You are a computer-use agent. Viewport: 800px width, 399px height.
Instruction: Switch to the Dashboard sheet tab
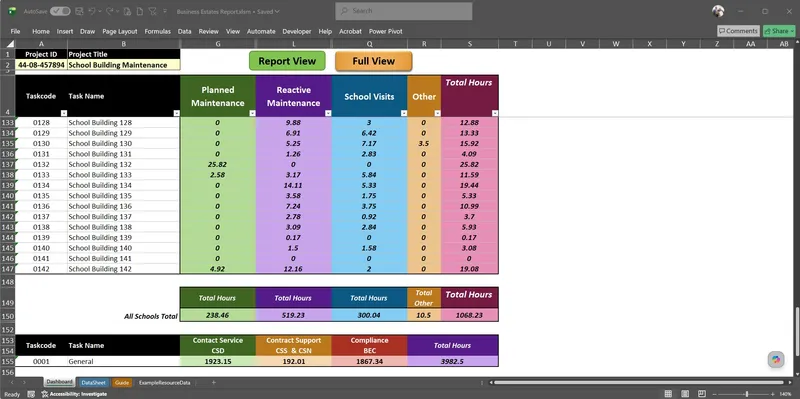(60, 382)
